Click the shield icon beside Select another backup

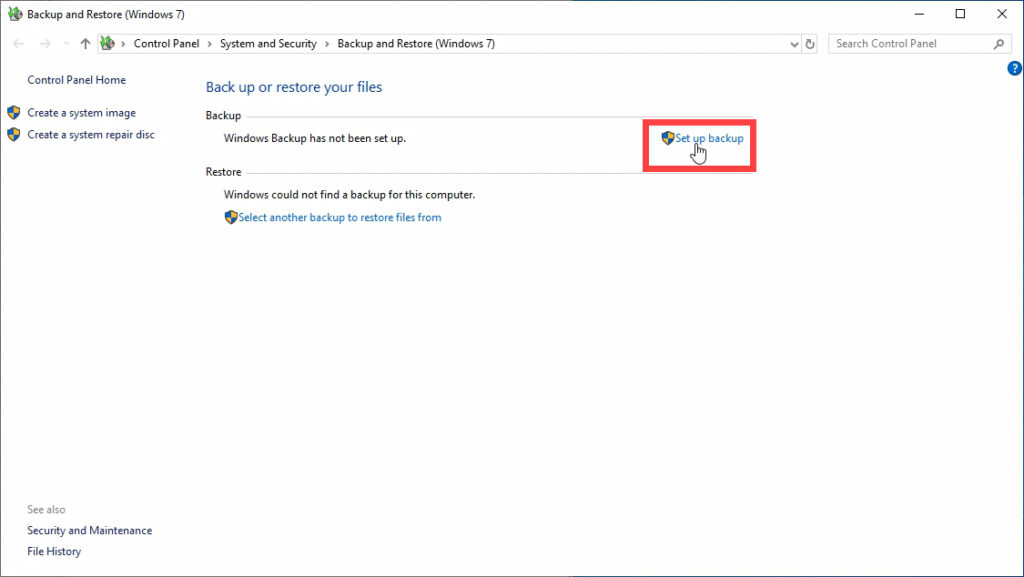coord(231,217)
